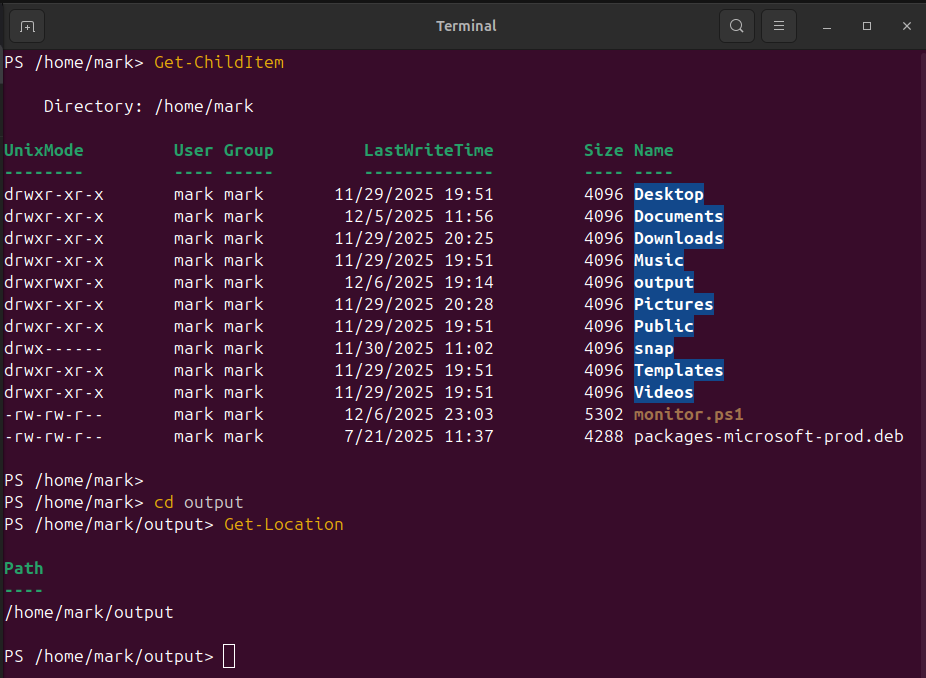This screenshot has width=926, height=678.
Task: Click the /home/mark/output path result
Action: click(88, 612)
